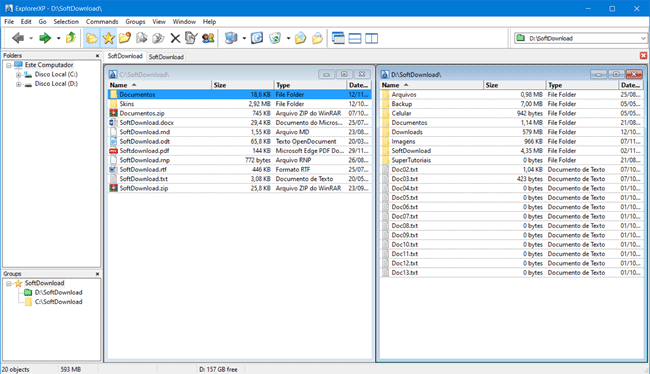Close tab with red X button
650x374 pixels.
pyautogui.click(x=643, y=56)
